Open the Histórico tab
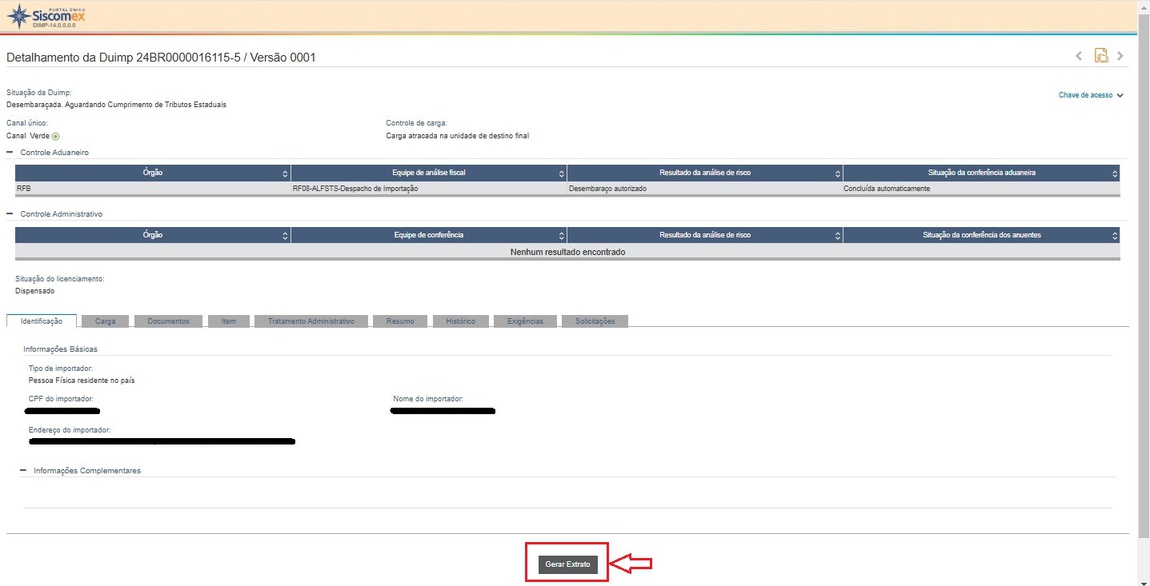The image size is (1150, 586). tap(460, 321)
